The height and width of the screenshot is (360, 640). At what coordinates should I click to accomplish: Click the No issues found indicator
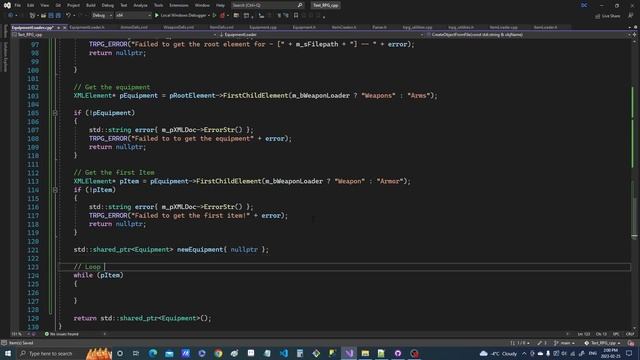point(61,334)
